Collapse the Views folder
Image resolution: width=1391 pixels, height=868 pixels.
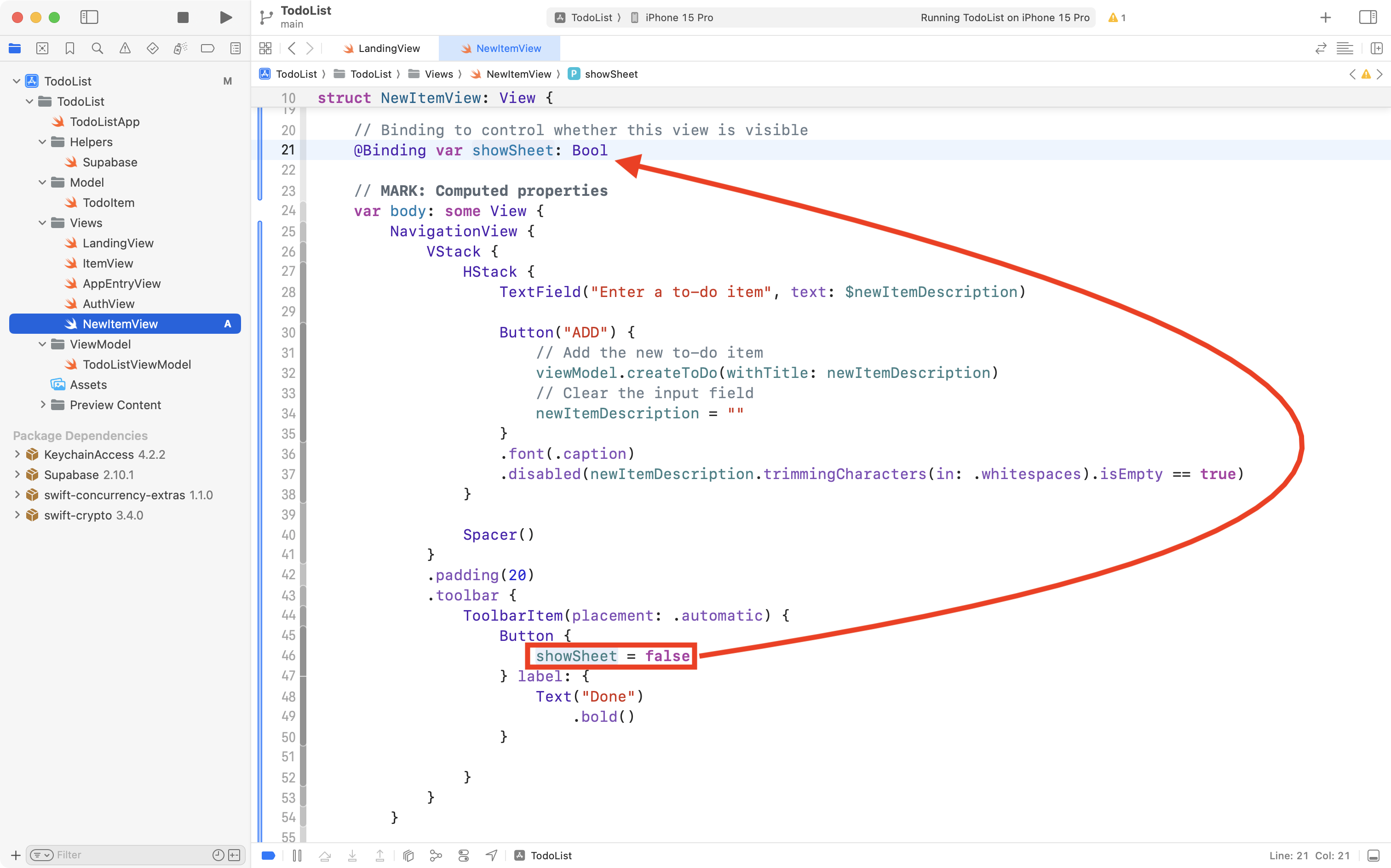41,223
